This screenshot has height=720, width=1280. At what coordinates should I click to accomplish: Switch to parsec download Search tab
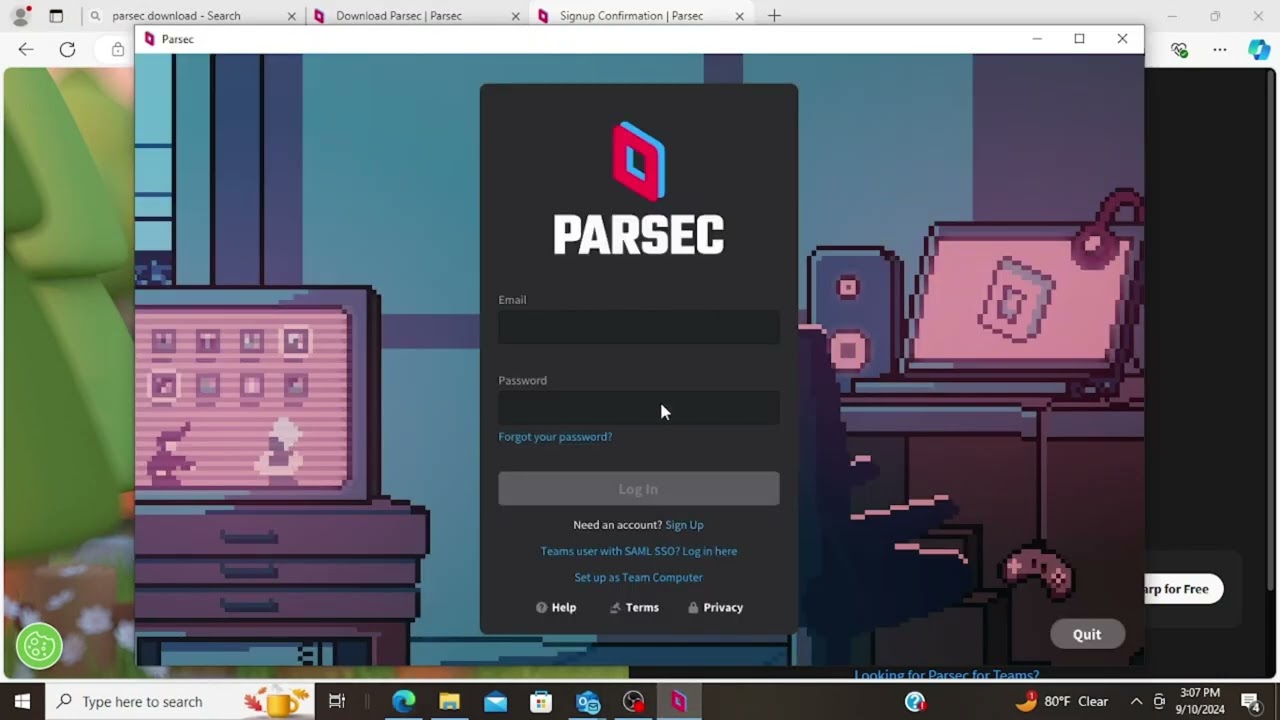tap(176, 16)
